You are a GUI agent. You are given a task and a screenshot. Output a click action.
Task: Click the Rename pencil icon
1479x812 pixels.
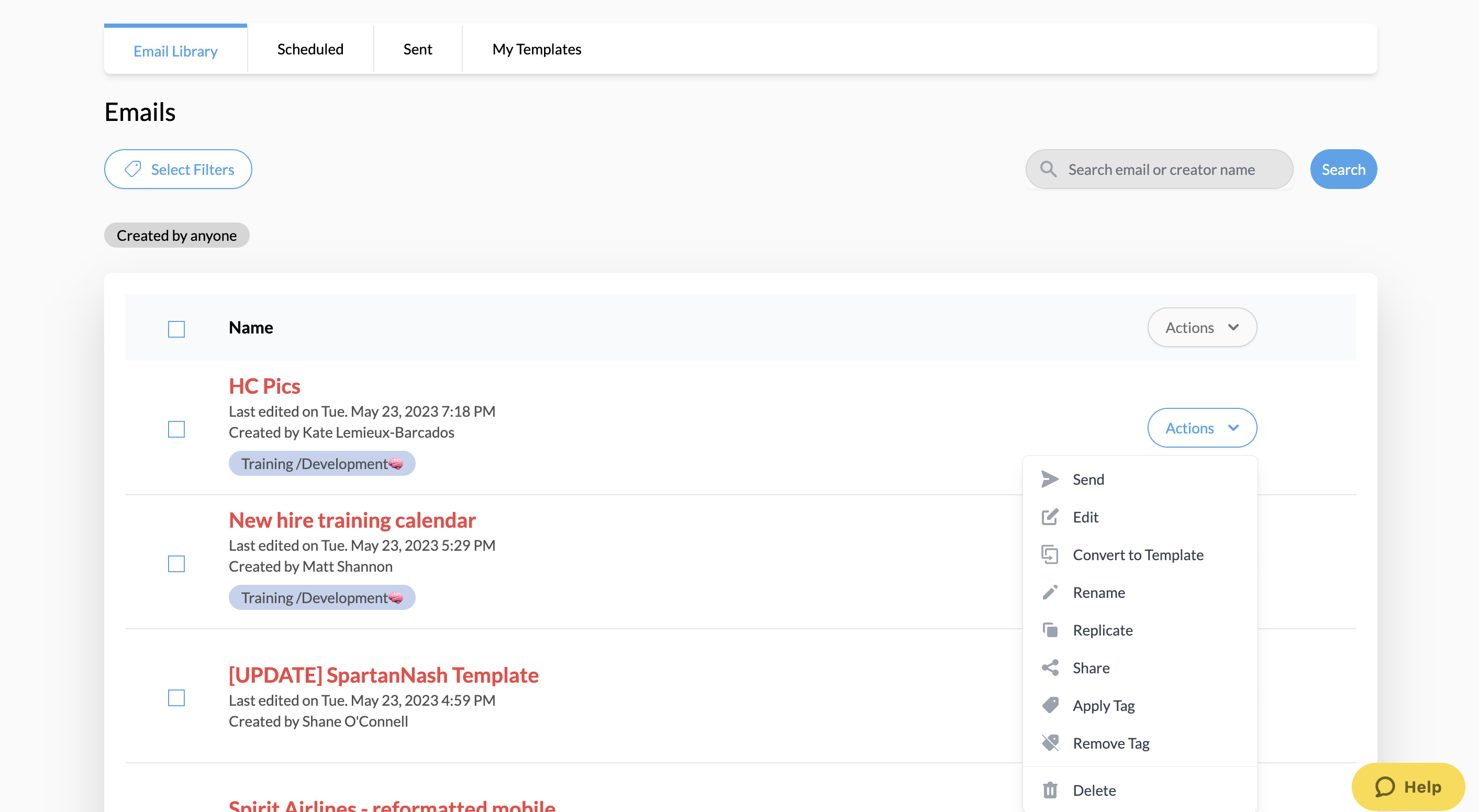[1050, 592]
